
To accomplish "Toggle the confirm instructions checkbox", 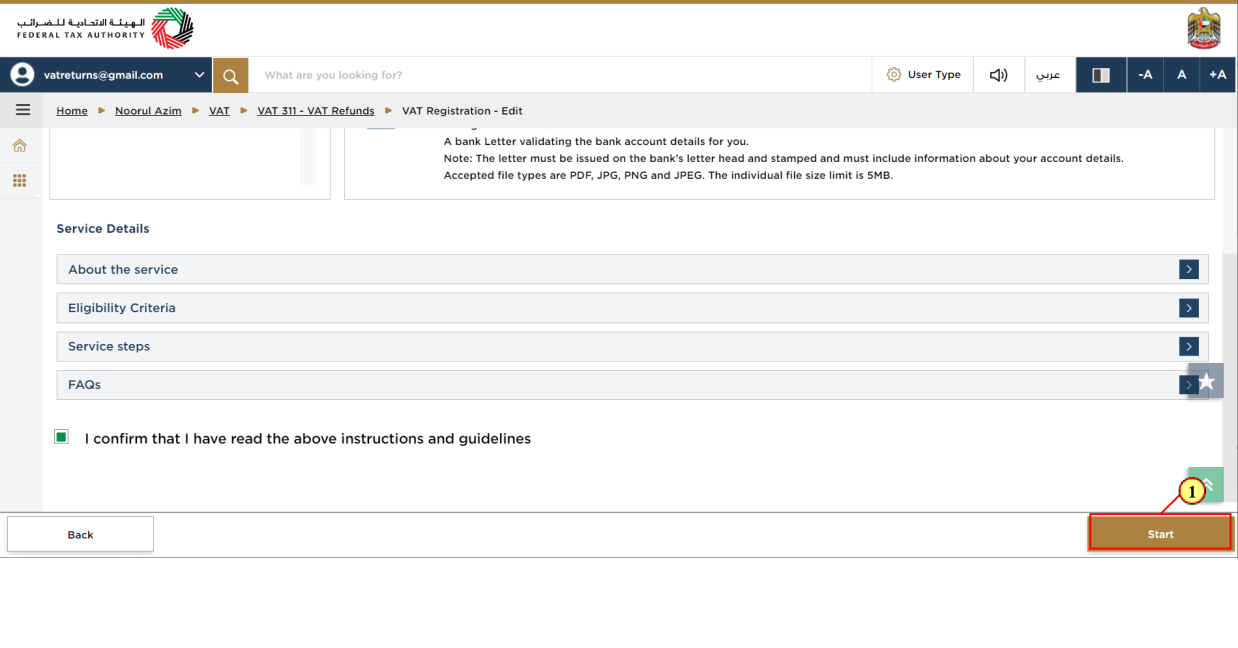I will (x=62, y=437).
